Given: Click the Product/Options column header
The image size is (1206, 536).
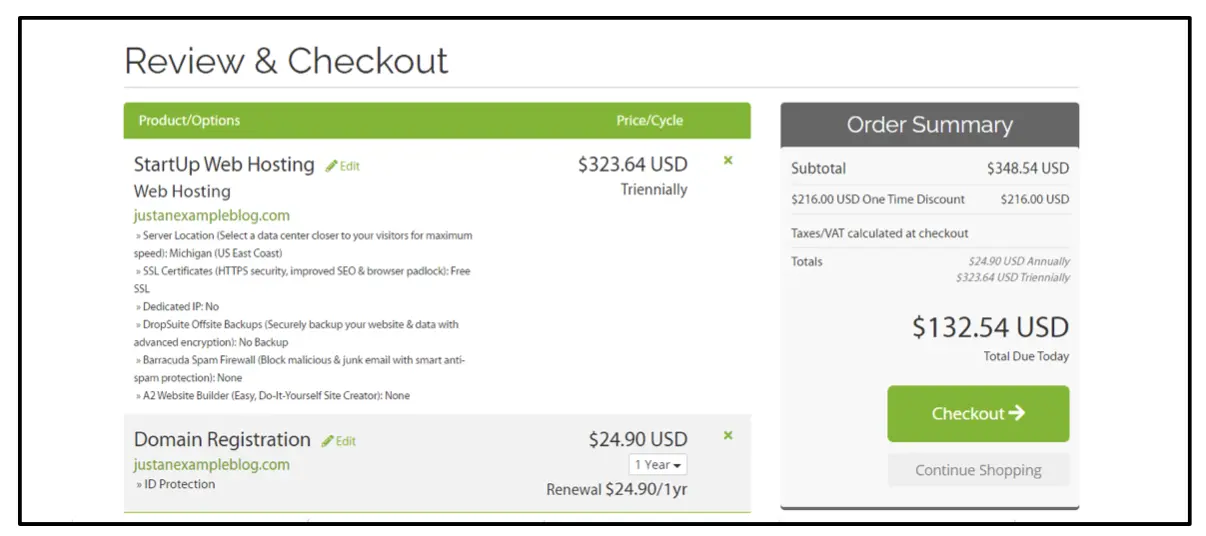Looking at the screenshot, I should tap(189, 121).
